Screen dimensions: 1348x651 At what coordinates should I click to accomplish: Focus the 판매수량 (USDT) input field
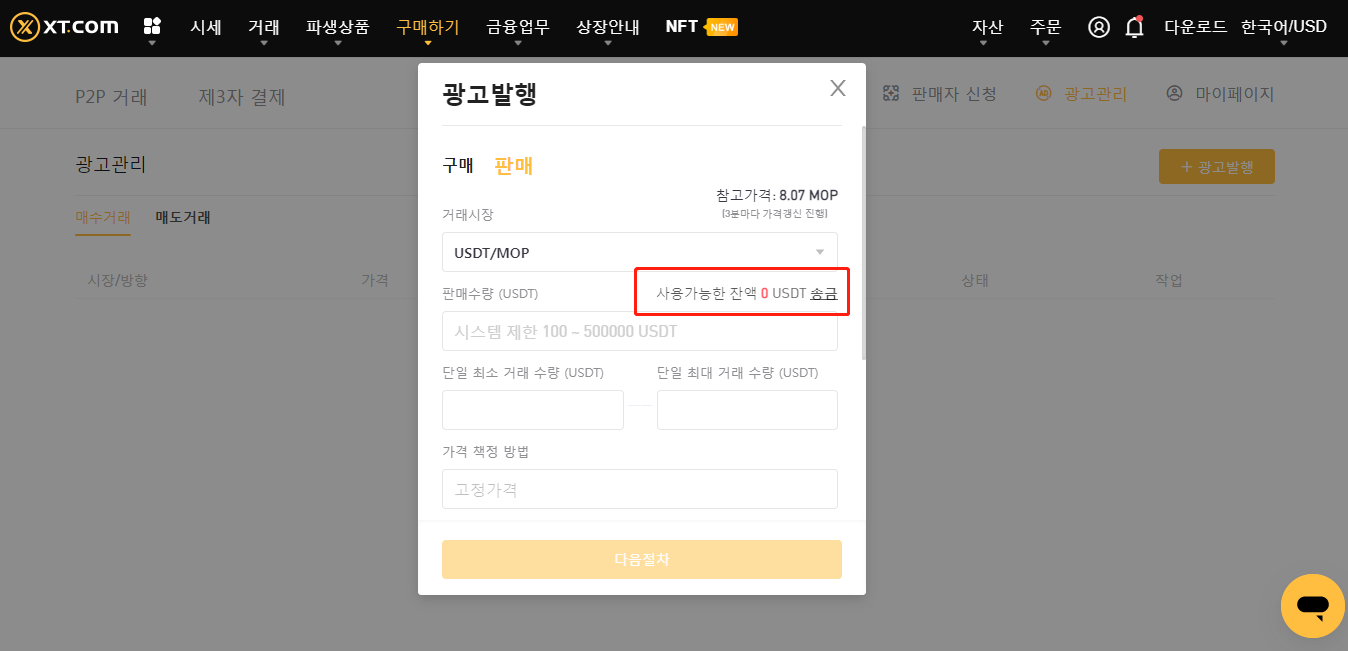click(x=640, y=331)
